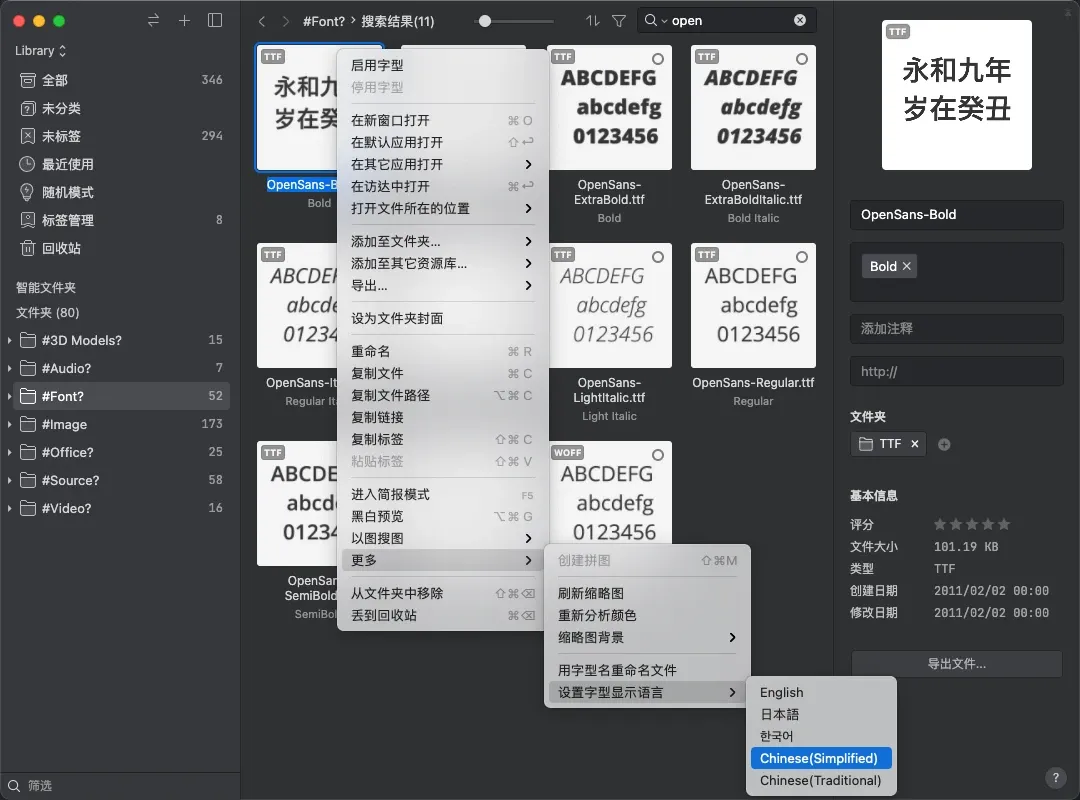Set the star rating to five stars
This screenshot has height=800, width=1080.
click(x=1004, y=524)
